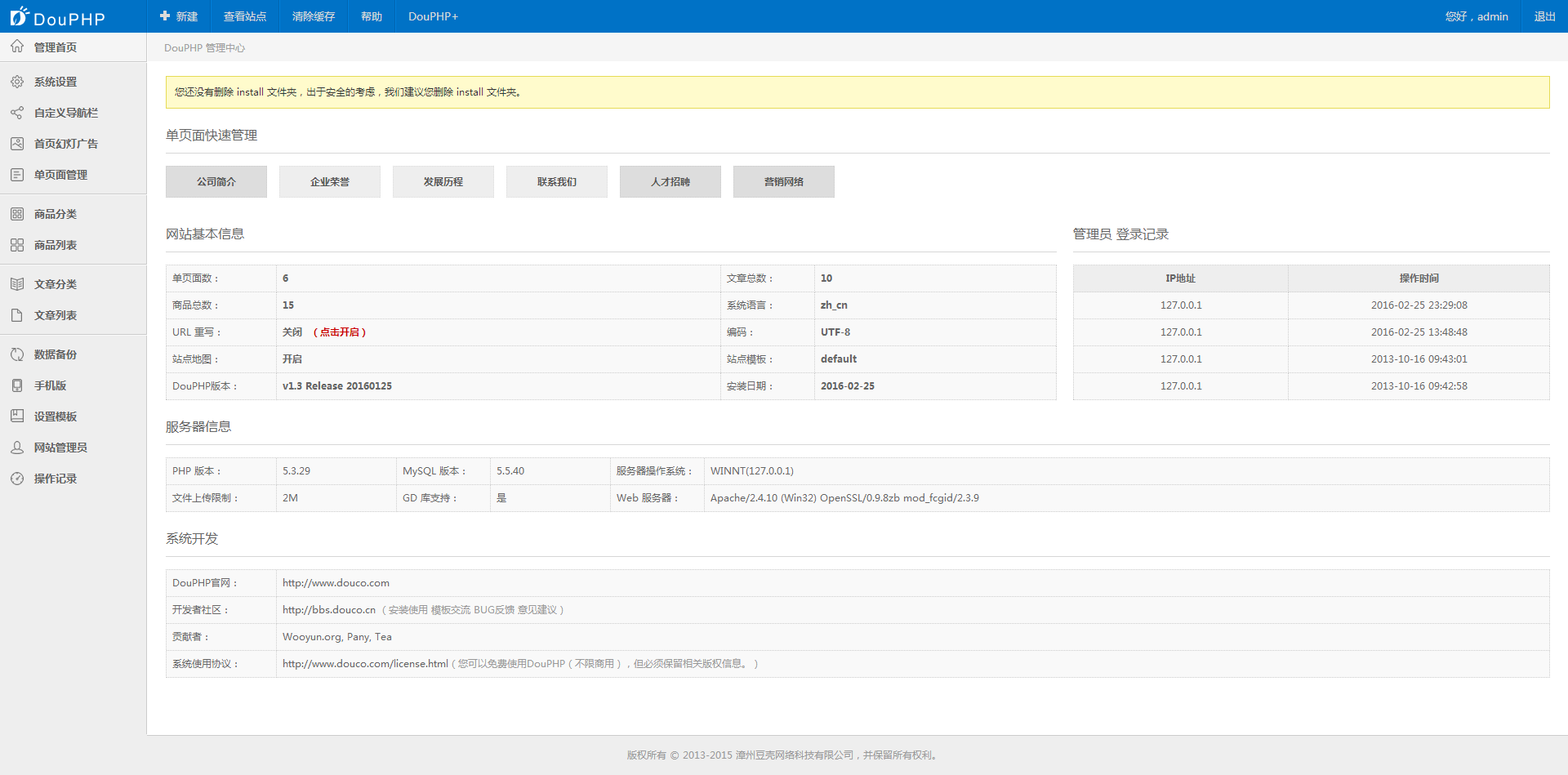Viewport: 1568px width, 775px height.
Task: Click the clock icon for 操作记录
Action: click(x=17, y=479)
